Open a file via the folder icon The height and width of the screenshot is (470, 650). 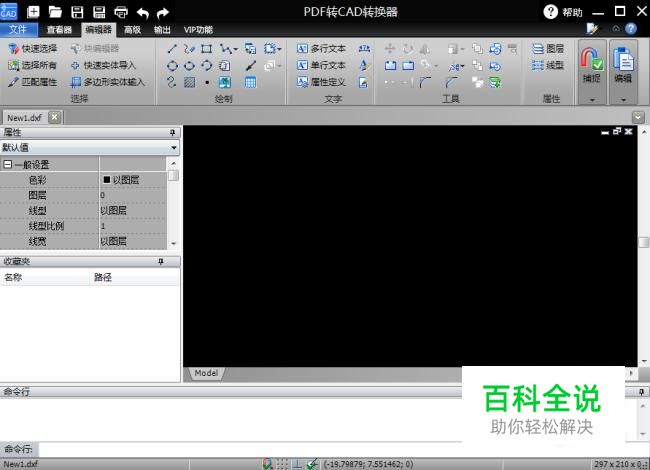55,12
